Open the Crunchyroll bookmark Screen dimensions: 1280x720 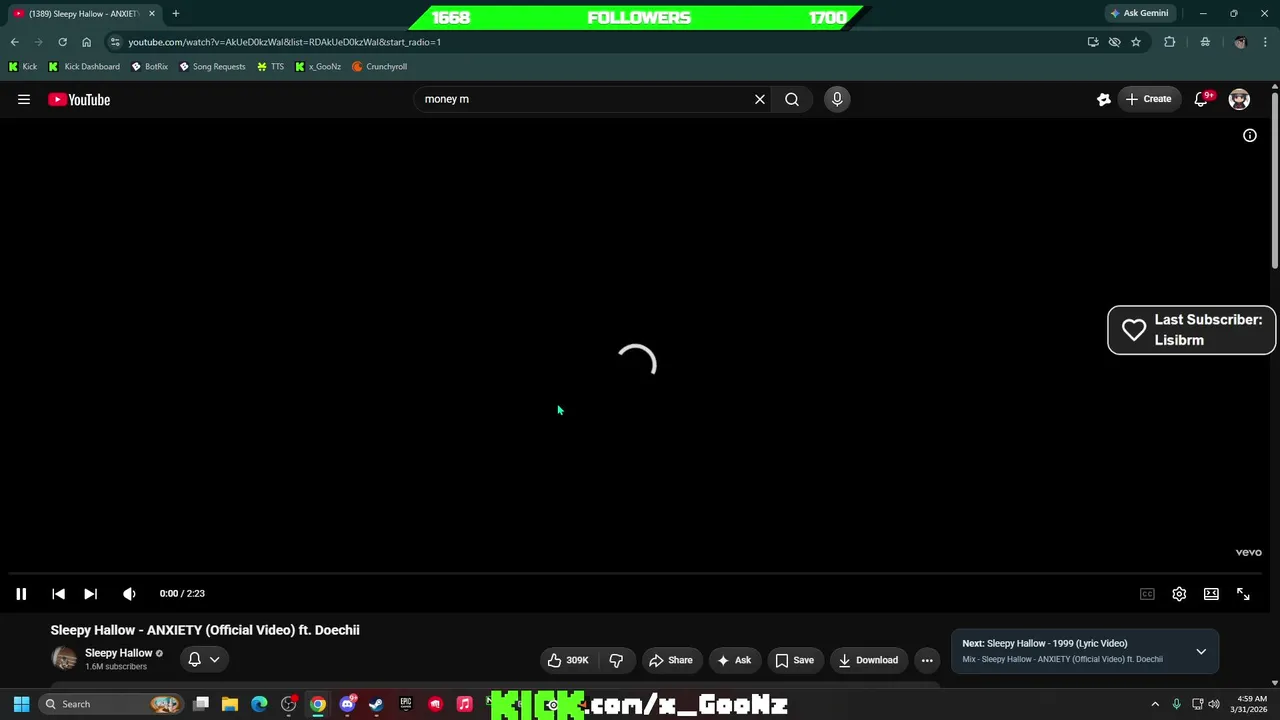pos(379,66)
